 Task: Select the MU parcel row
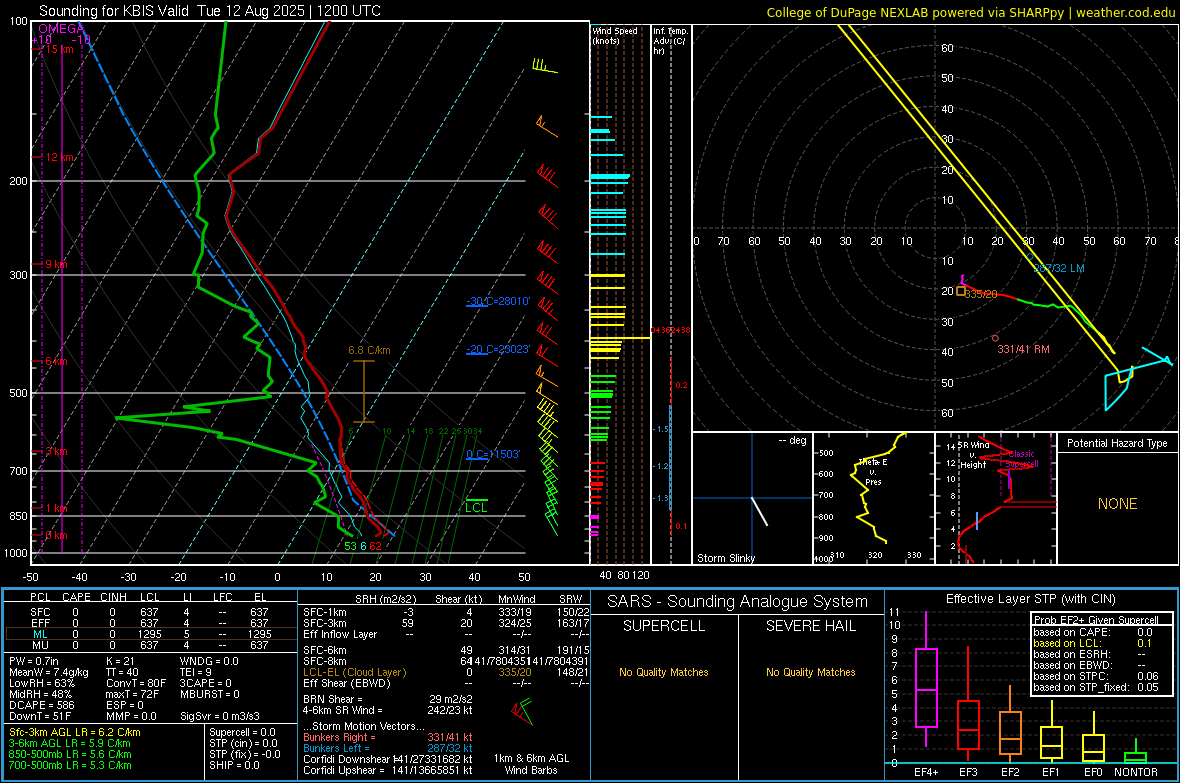(x=151, y=645)
